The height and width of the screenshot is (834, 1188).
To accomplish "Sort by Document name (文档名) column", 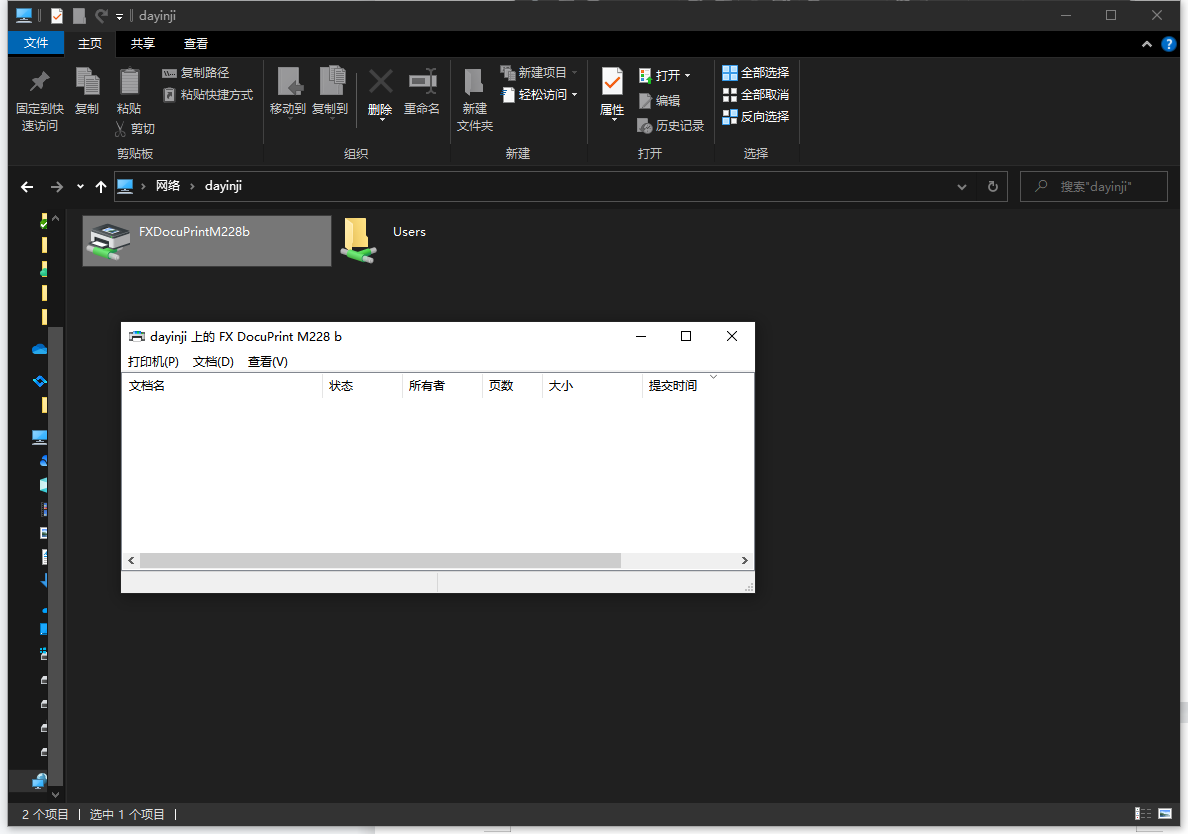I will (222, 386).
